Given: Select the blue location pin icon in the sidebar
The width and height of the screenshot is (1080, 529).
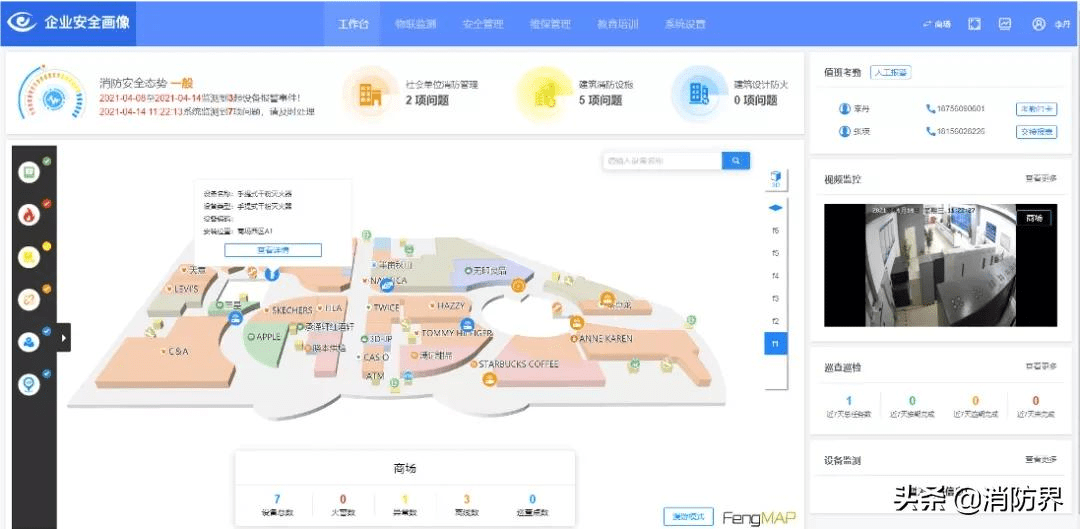Looking at the screenshot, I should [29, 384].
